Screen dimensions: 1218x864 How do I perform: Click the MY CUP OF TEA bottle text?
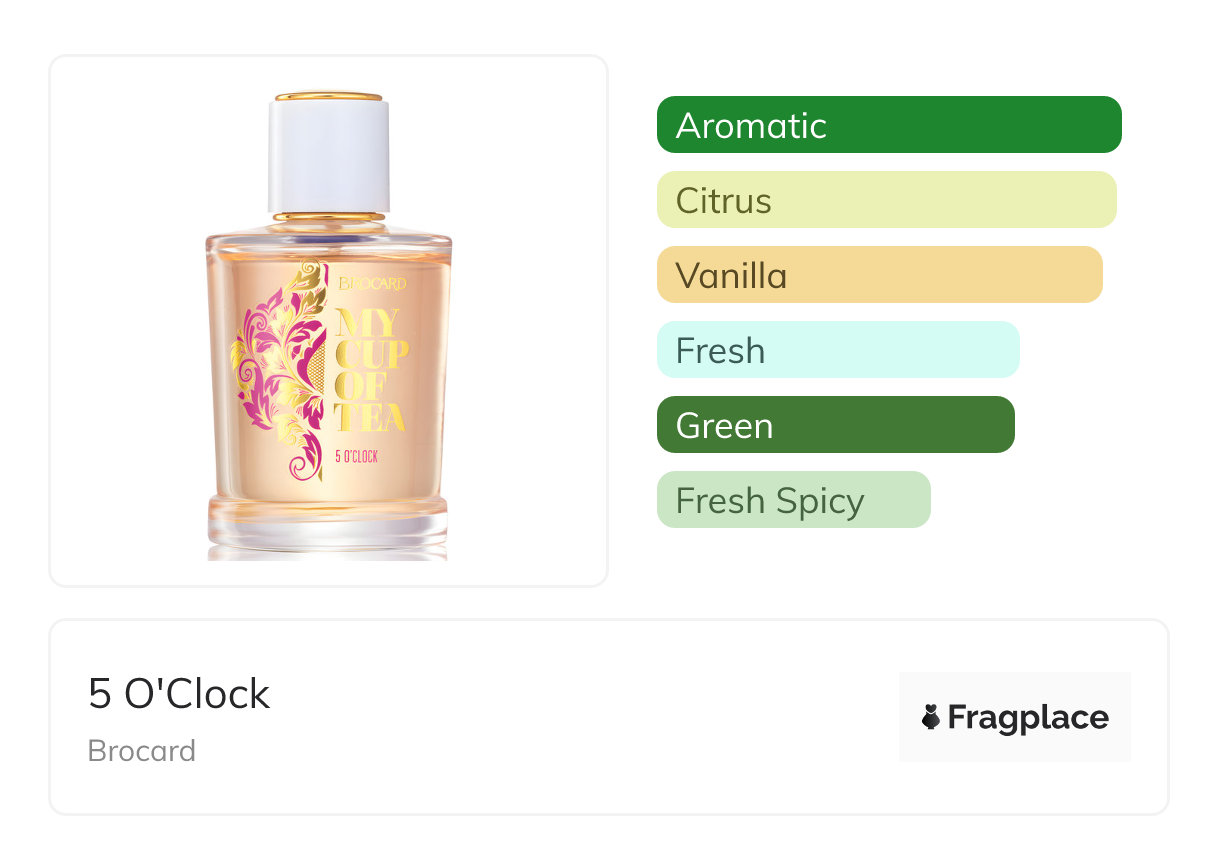(x=371, y=370)
